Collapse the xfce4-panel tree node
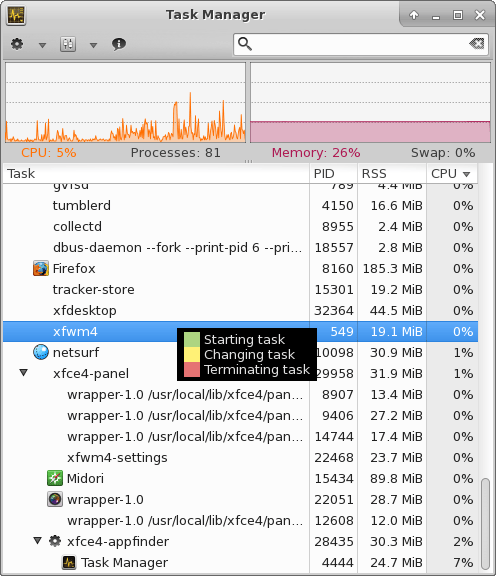 24,373
